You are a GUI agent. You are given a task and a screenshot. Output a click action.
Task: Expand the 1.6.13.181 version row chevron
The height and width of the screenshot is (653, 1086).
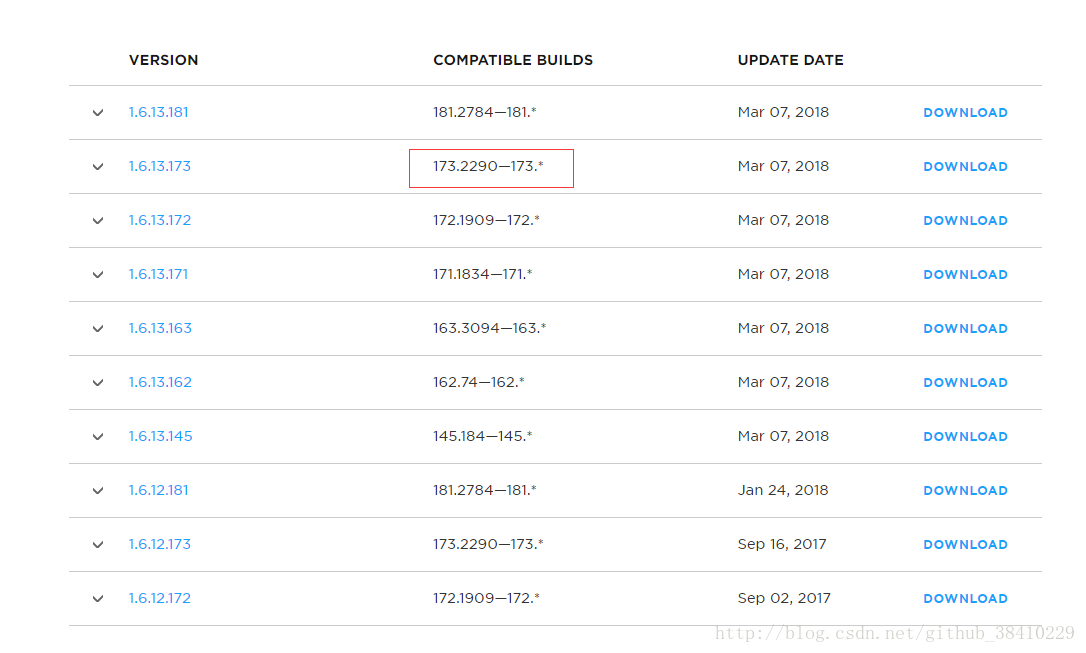[98, 113]
